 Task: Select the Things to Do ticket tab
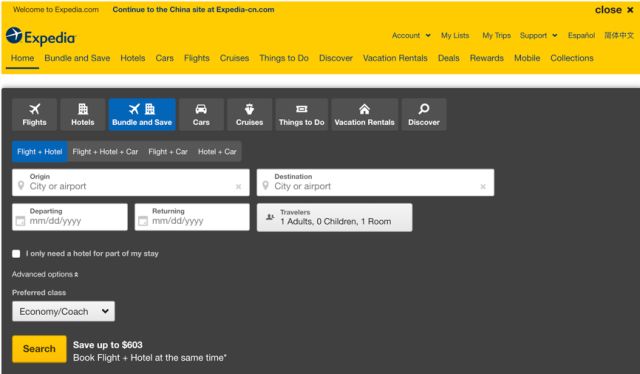[302, 114]
